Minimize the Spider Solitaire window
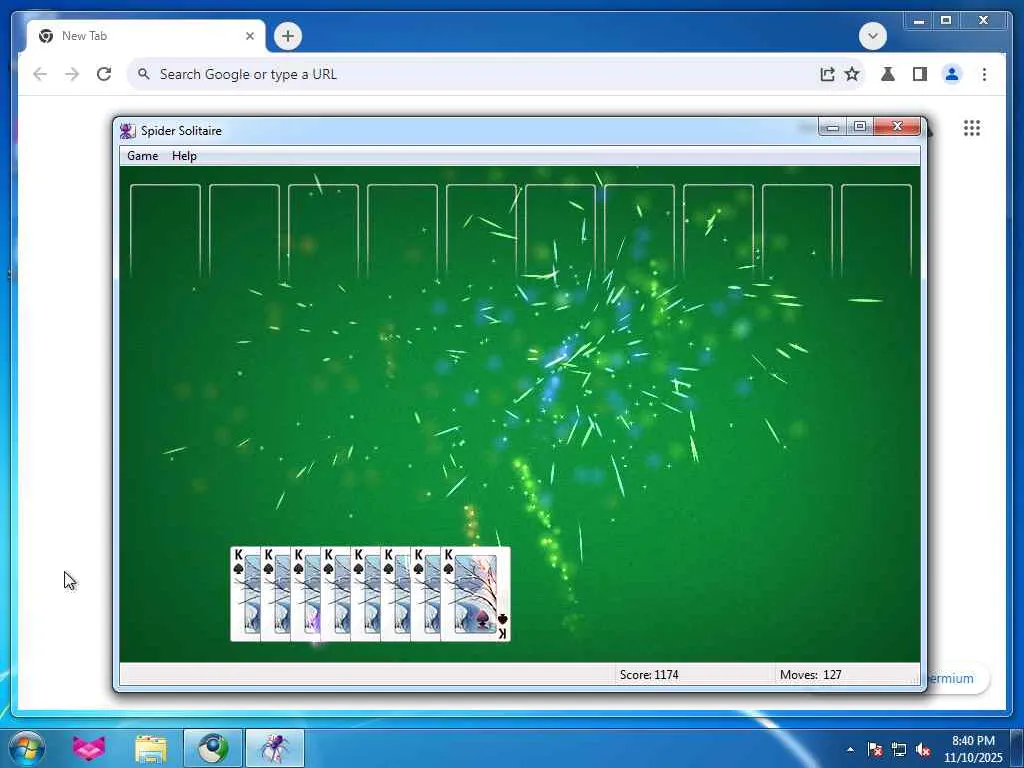The height and width of the screenshot is (768, 1024). (833, 127)
